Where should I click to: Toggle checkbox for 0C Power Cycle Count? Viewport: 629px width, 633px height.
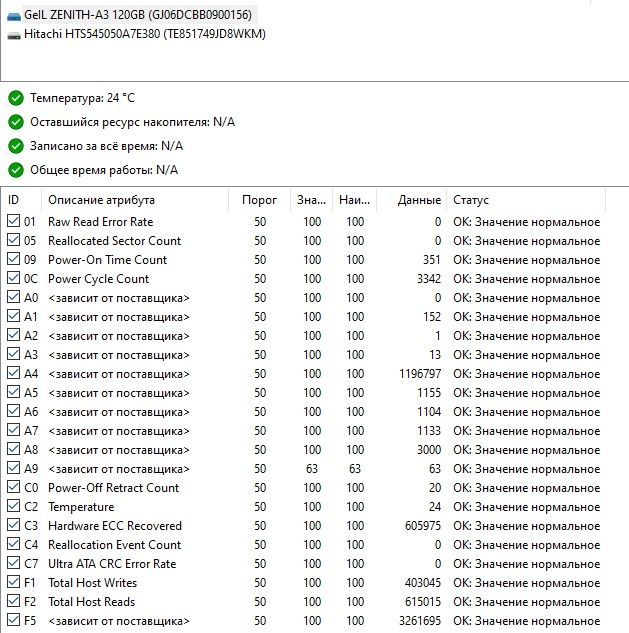point(13,278)
